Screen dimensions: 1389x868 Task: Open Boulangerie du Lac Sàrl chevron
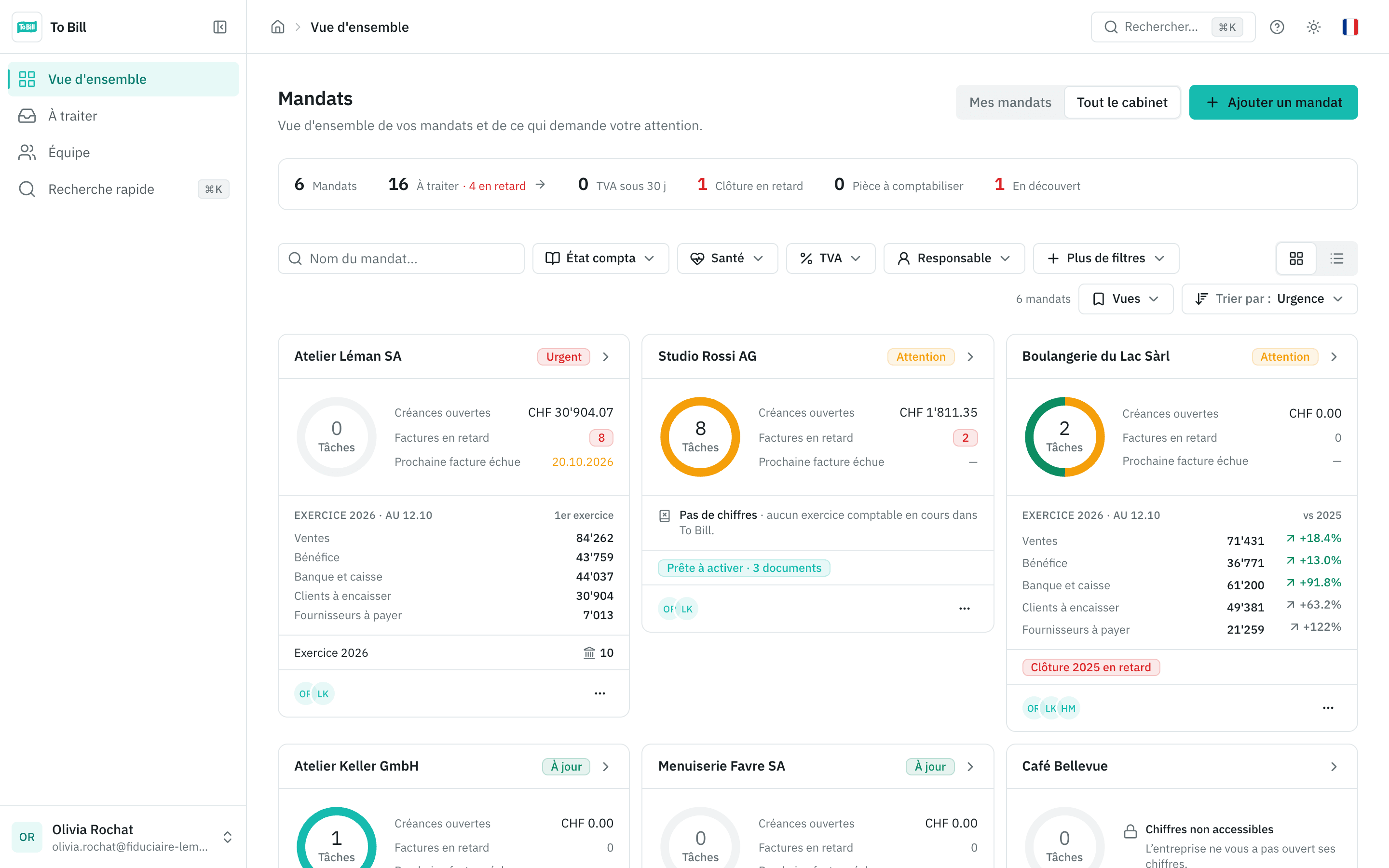tap(1334, 356)
